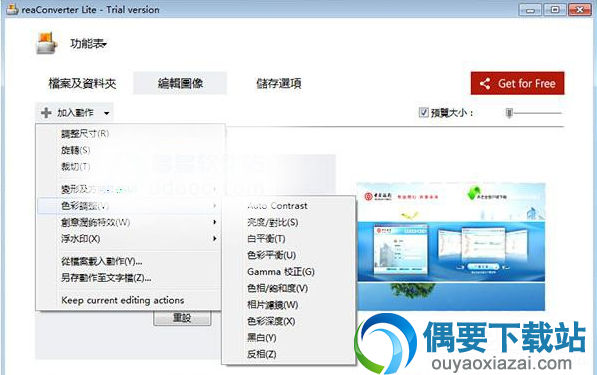Click the reaConverter app icon beside 功能表

coord(46,43)
